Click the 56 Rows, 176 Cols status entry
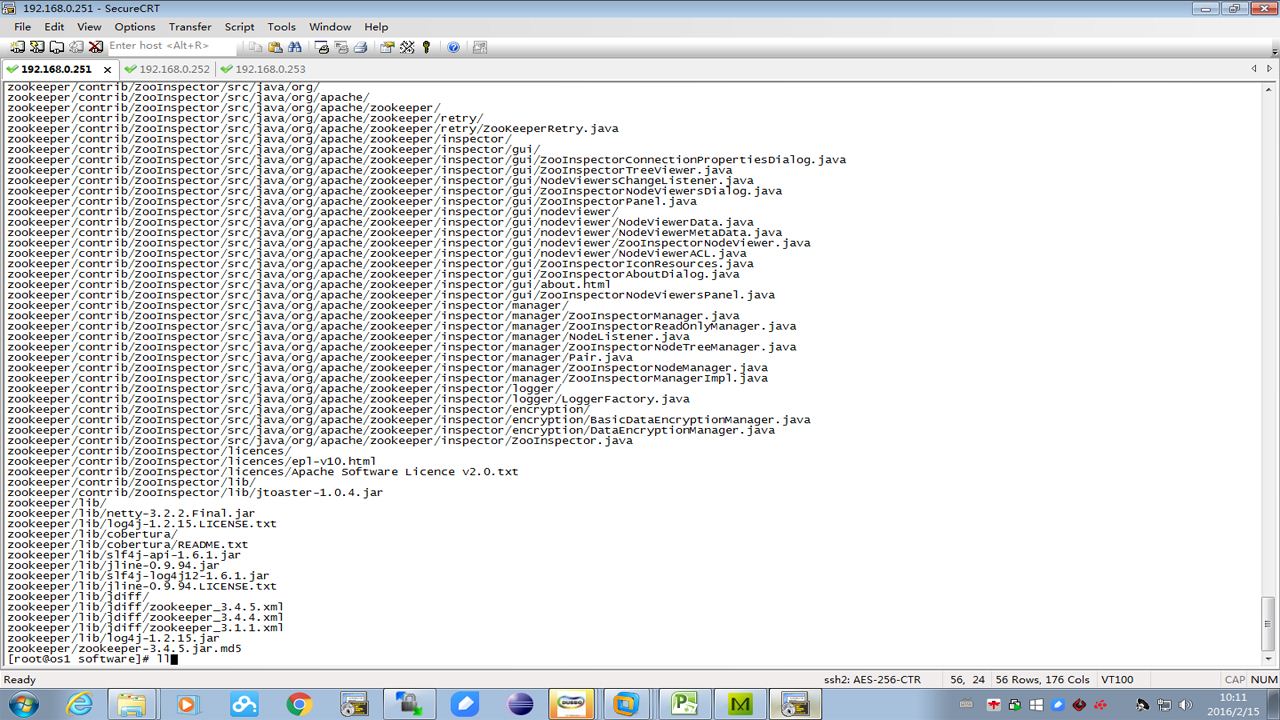Image resolution: width=1280 pixels, height=720 pixels. click(1042, 680)
